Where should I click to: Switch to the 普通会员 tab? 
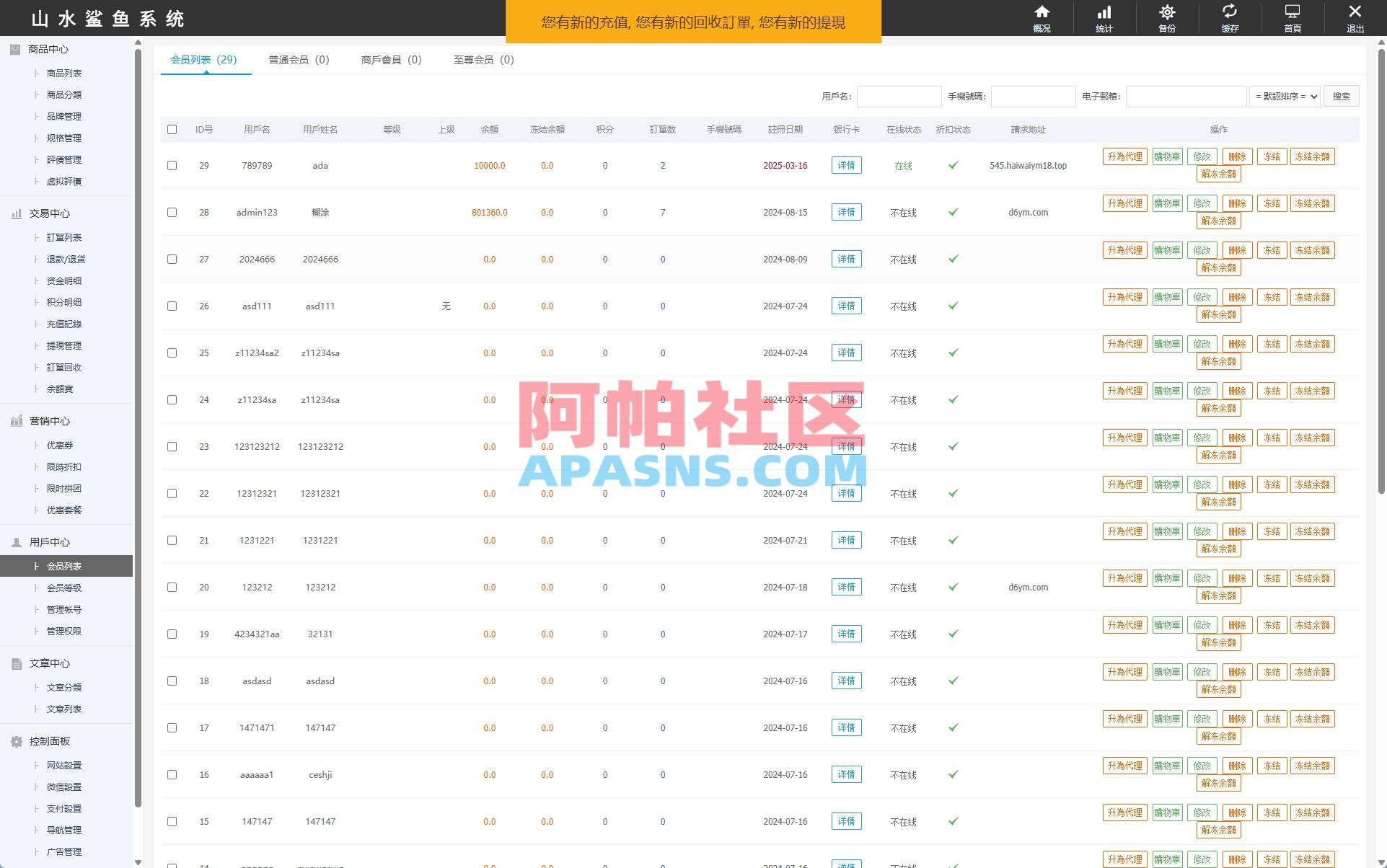point(298,60)
